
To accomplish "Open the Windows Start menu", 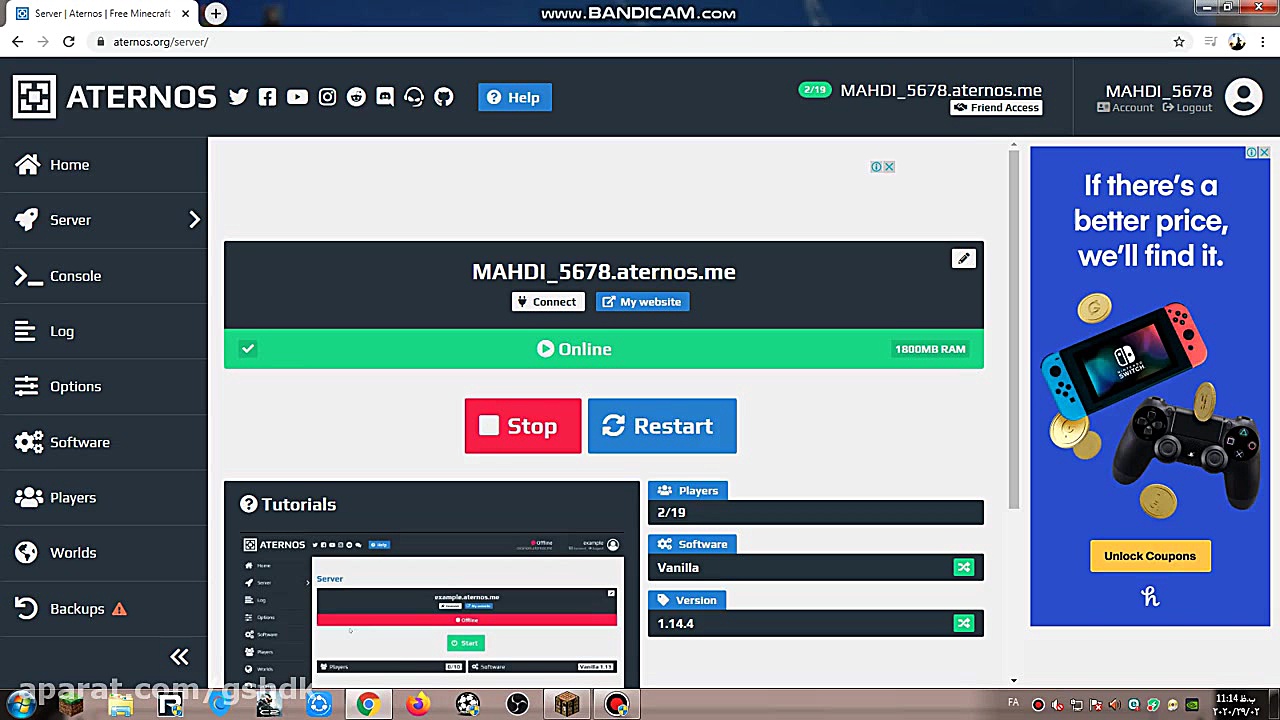I will (x=19, y=705).
